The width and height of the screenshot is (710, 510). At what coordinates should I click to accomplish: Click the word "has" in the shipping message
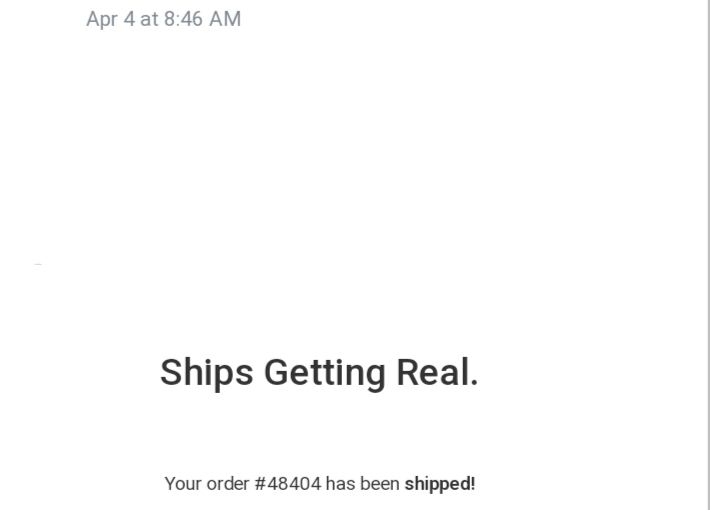(340, 484)
